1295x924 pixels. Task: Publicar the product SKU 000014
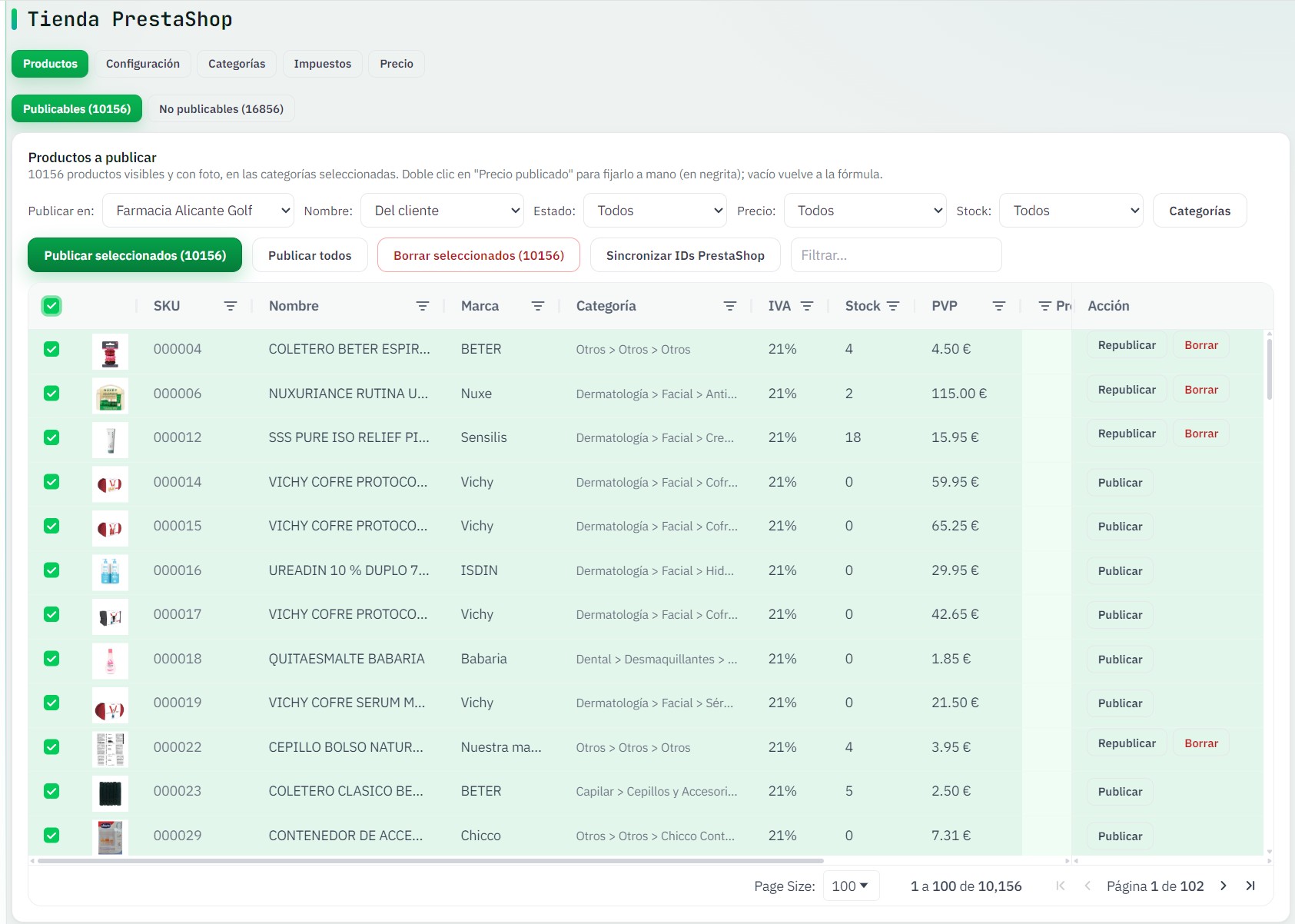point(1120,483)
